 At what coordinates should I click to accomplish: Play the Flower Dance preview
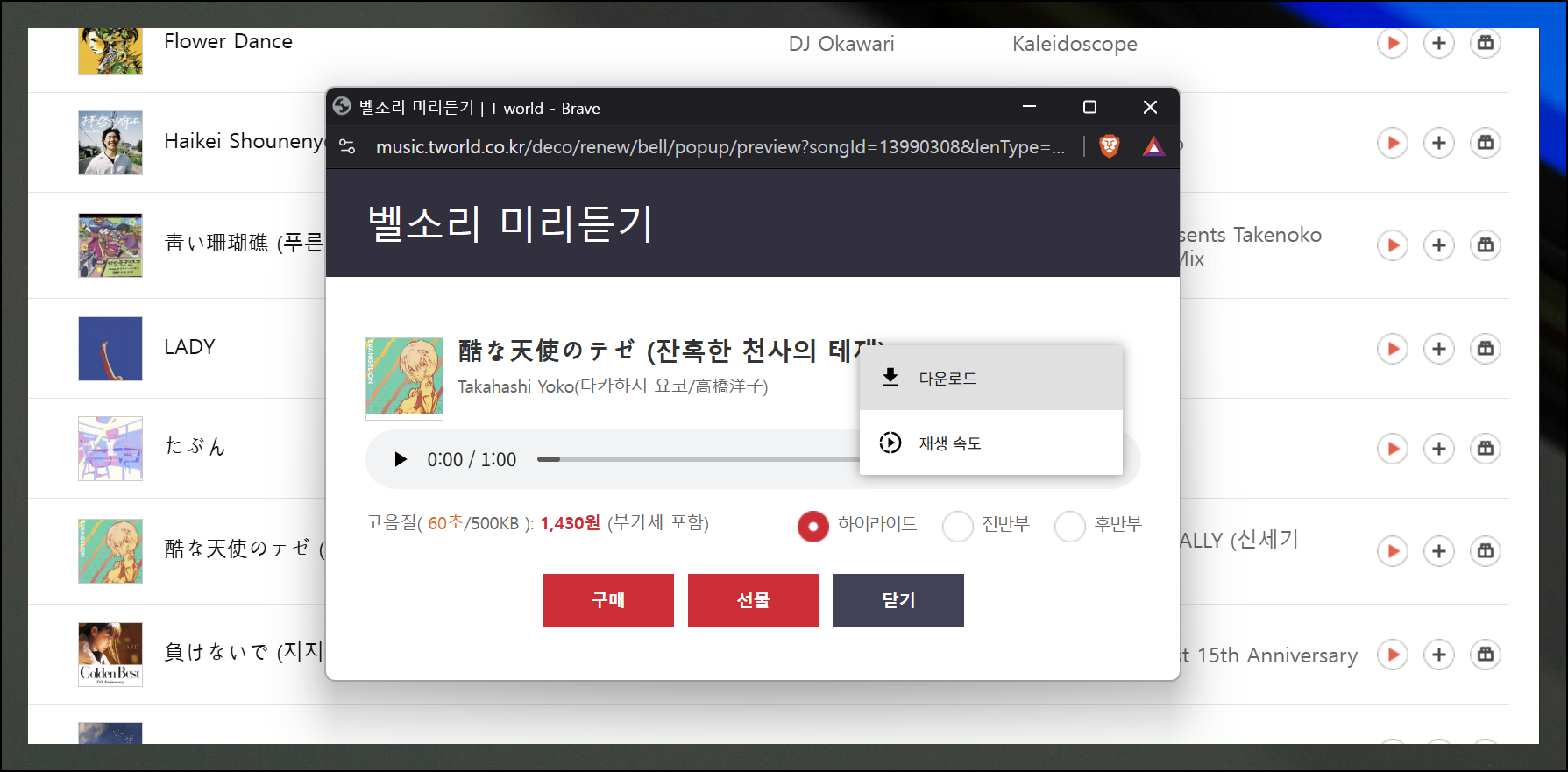(1392, 43)
